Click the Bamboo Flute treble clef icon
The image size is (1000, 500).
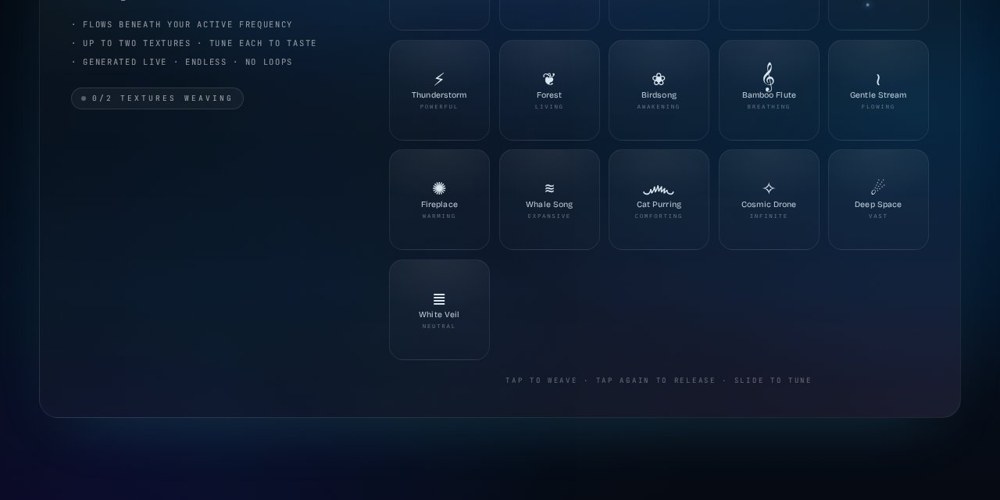pyautogui.click(x=768, y=77)
